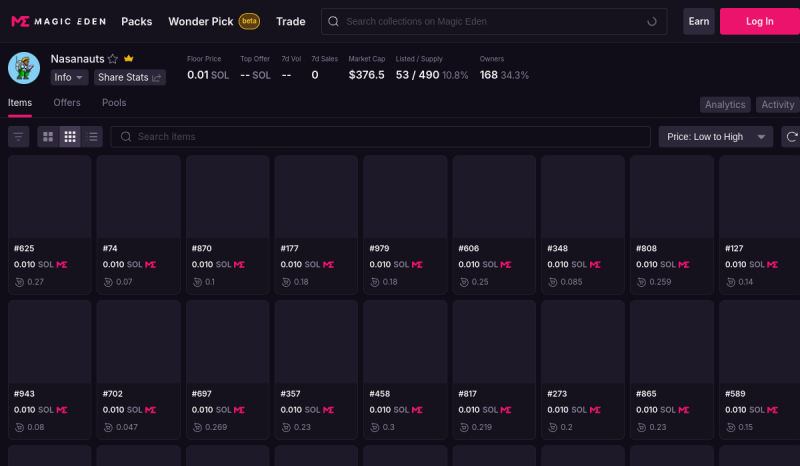800x466 pixels.
Task: Open Wonder Pick beta
Action: (x=214, y=21)
